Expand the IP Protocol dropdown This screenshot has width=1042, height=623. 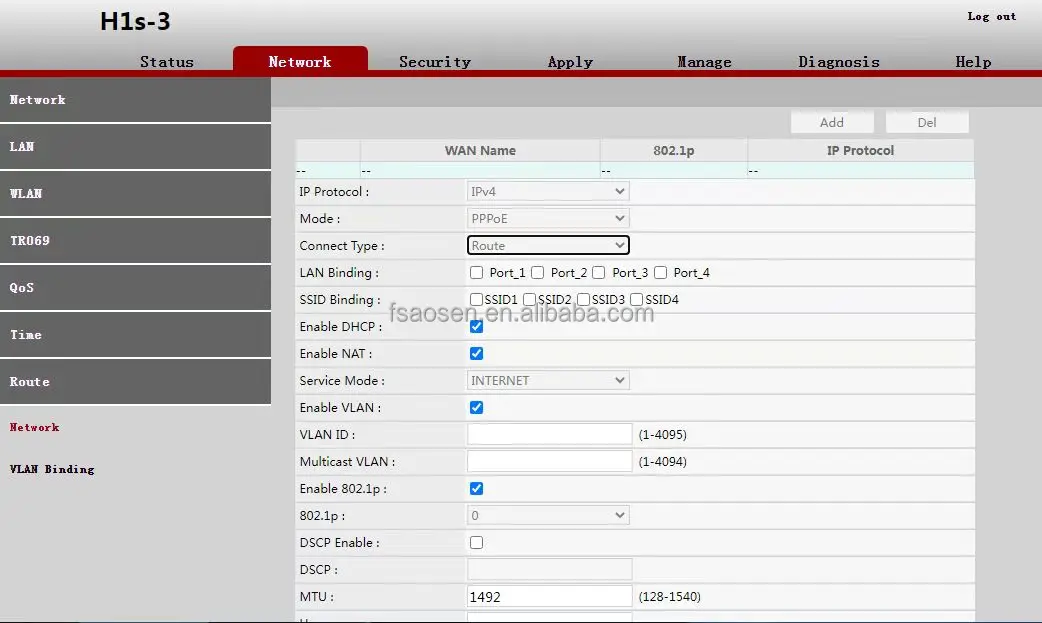pos(548,191)
